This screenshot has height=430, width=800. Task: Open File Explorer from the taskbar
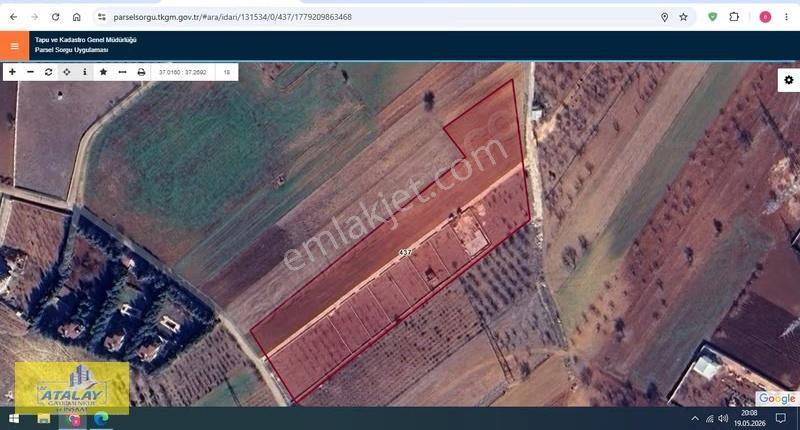coord(44,419)
